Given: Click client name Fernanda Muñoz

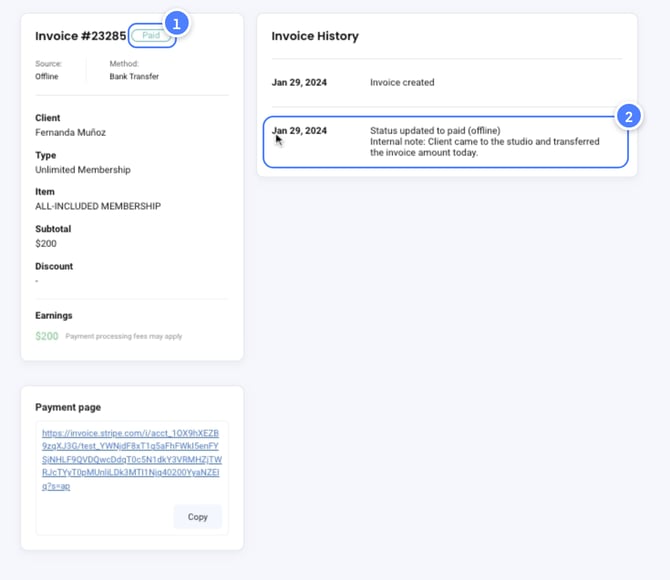Looking at the screenshot, I should [71, 132].
